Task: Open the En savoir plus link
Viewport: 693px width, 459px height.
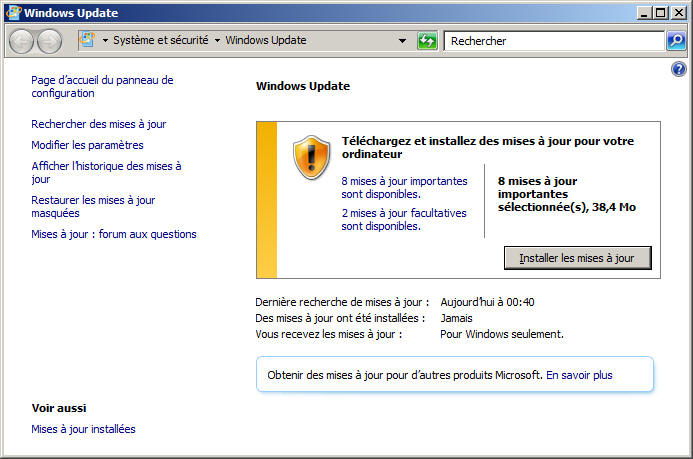Action: [x=579, y=375]
